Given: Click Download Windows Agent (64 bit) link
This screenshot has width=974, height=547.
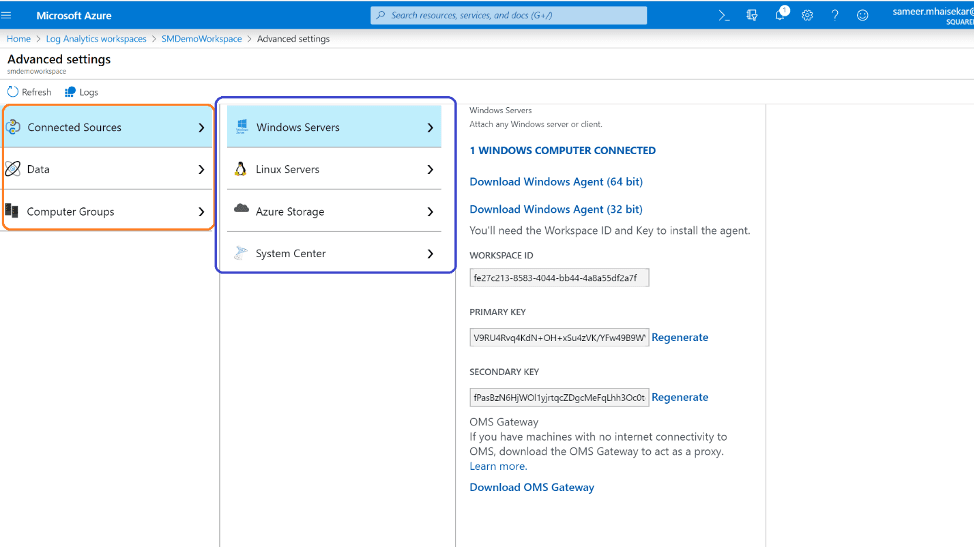Looking at the screenshot, I should (556, 182).
